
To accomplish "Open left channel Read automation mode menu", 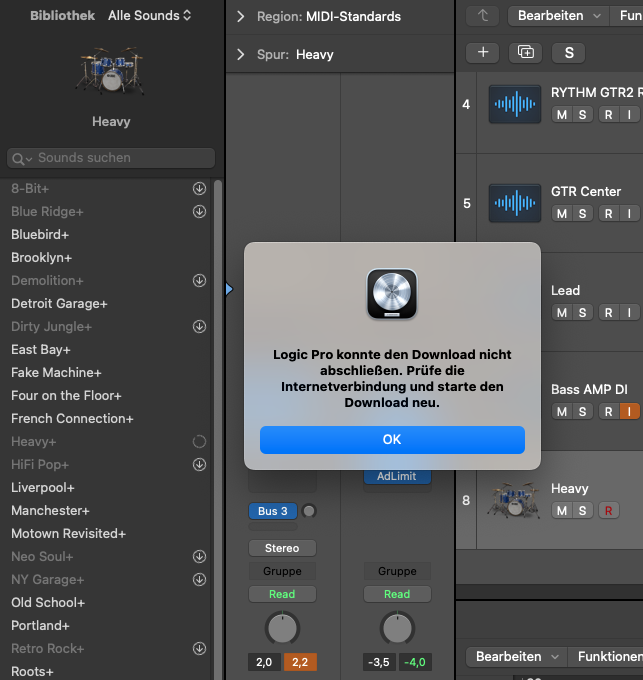I will (282, 594).
